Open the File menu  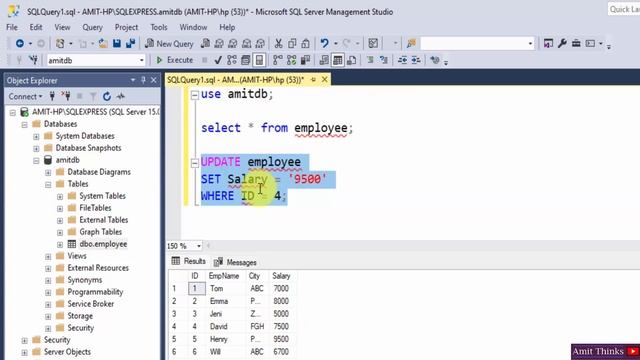(12, 27)
